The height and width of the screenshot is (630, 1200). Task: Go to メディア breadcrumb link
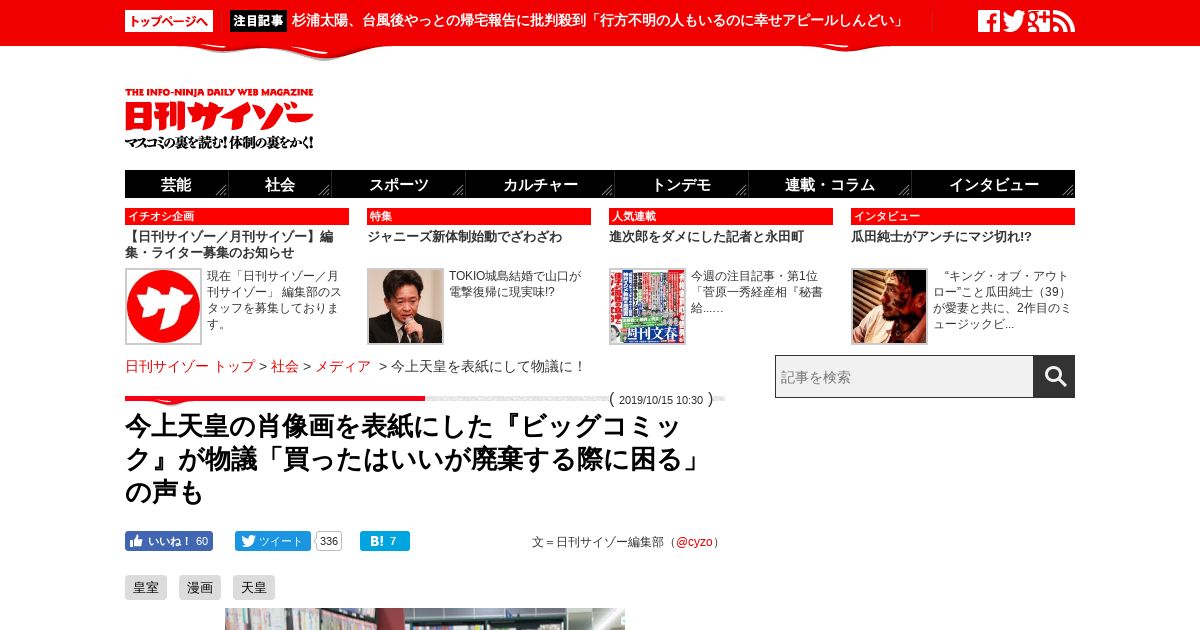pos(343,367)
